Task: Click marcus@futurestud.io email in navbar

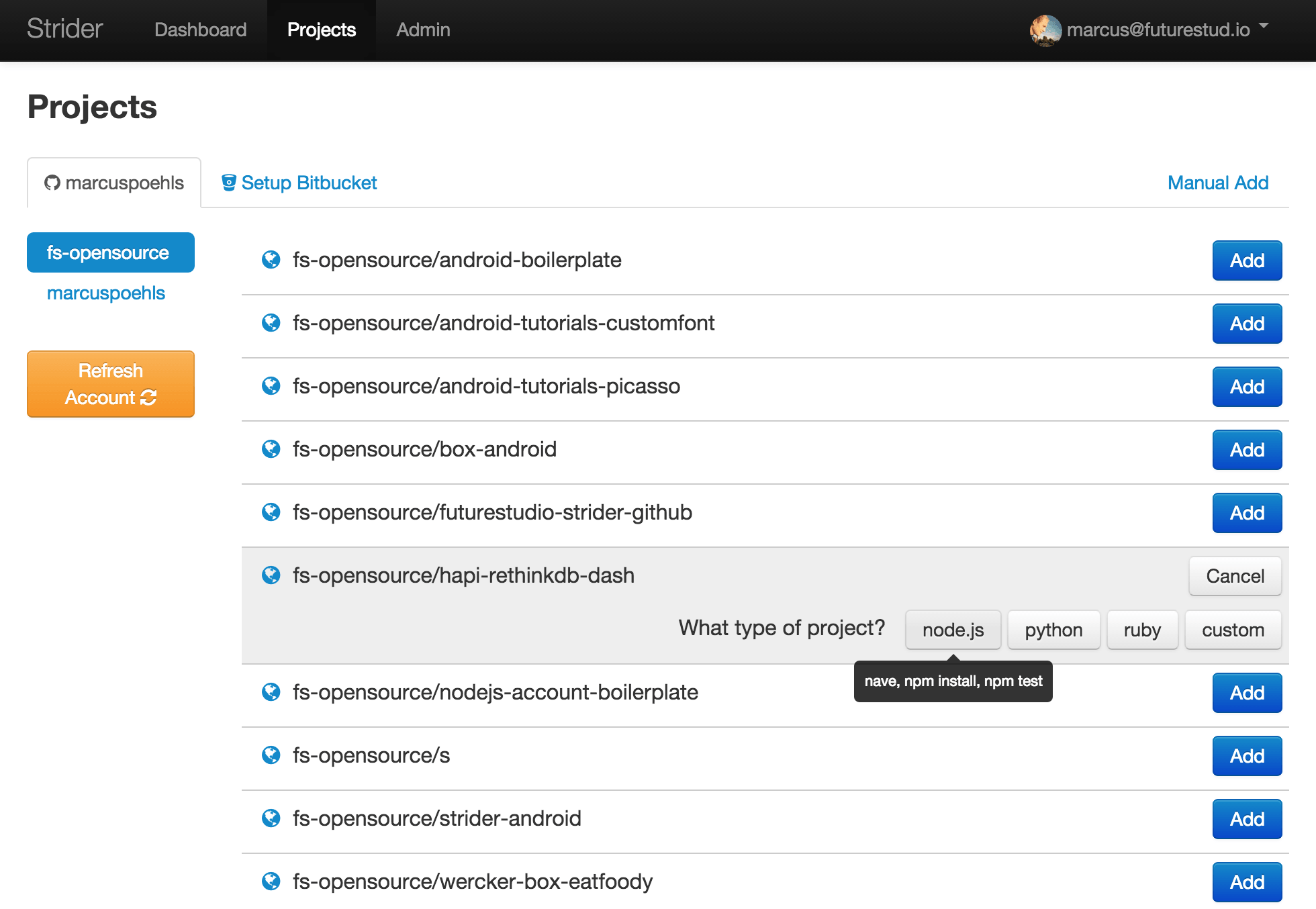Action: [1158, 30]
